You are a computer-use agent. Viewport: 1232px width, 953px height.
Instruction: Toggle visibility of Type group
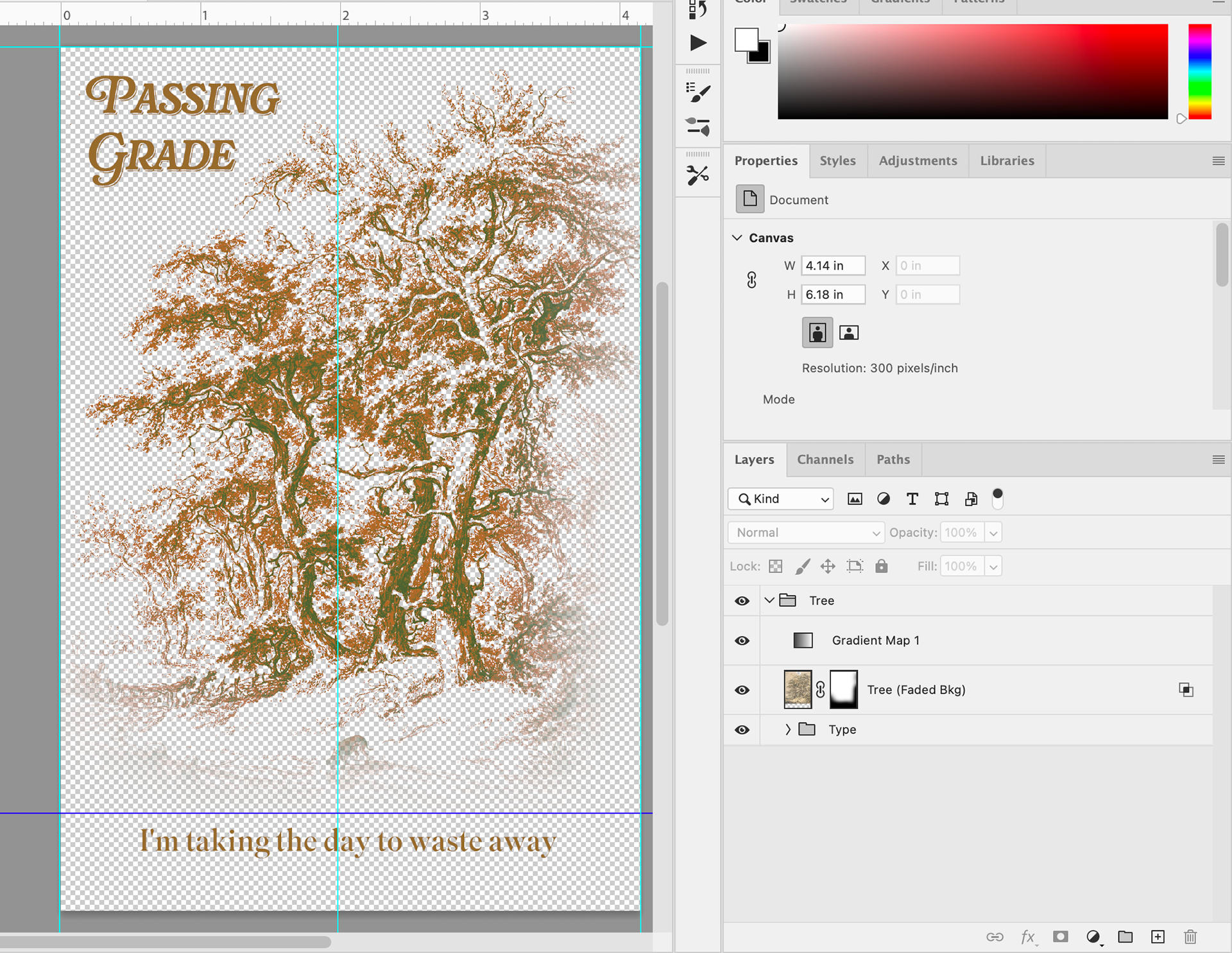(x=742, y=730)
